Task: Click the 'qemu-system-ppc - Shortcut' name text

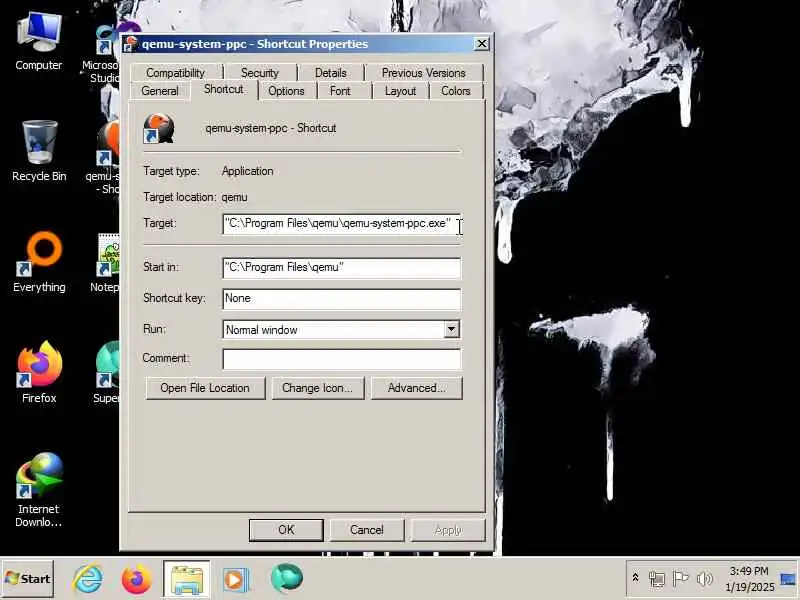Action: click(270, 128)
